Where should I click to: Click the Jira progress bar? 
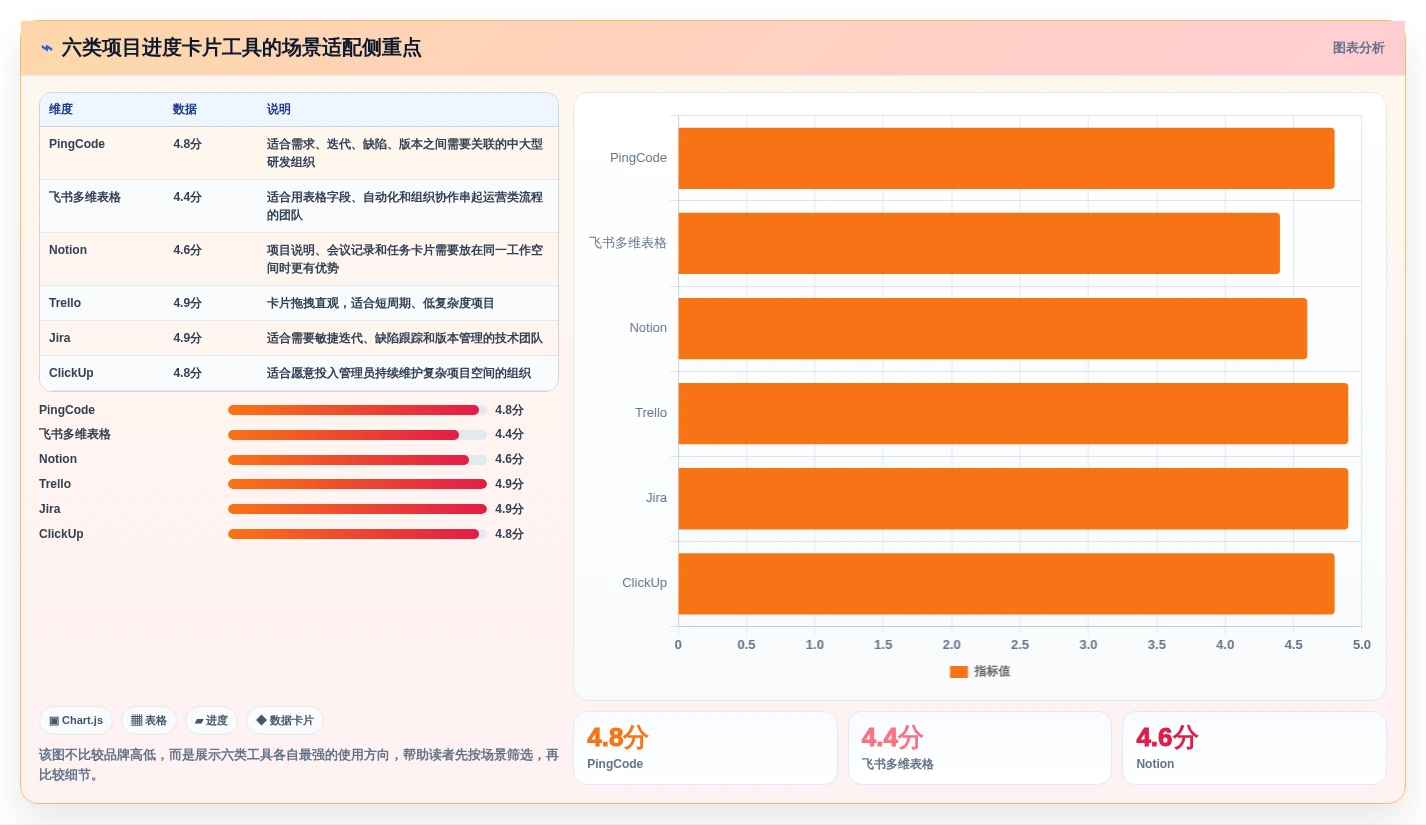tap(357, 509)
